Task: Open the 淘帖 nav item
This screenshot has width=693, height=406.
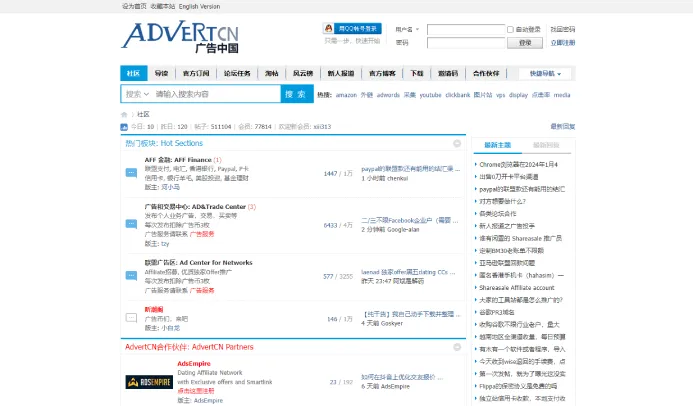Action: click(271, 73)
